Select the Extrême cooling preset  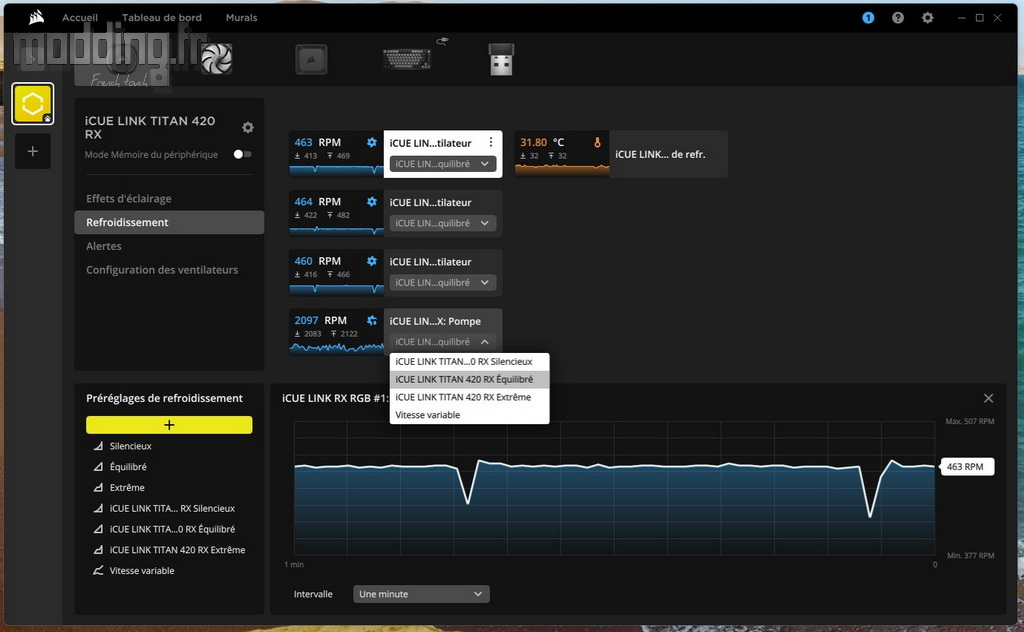pos(127,488)
